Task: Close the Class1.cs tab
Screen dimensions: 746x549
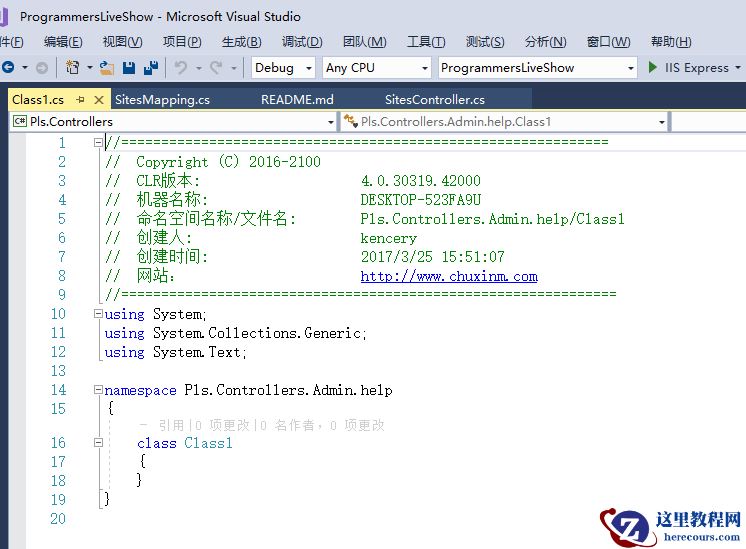Action: [99, 100]
